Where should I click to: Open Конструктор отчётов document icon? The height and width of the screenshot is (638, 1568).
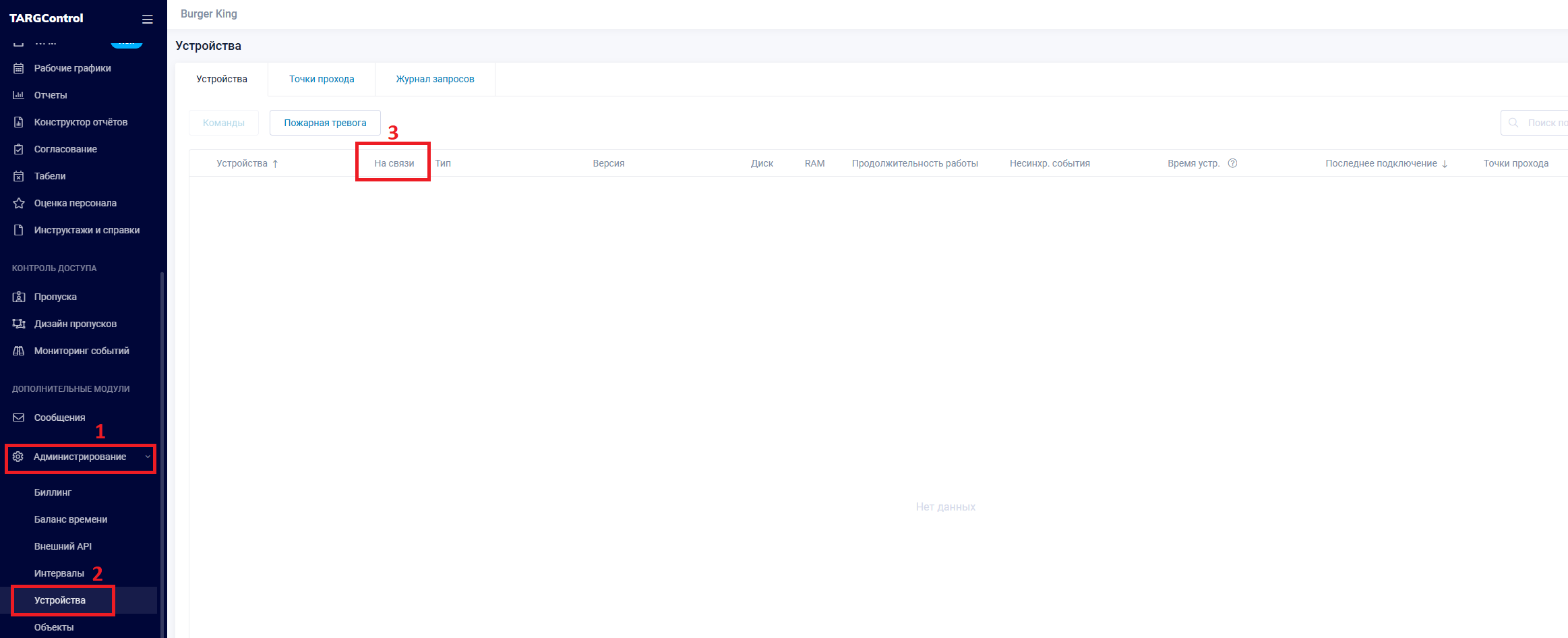(x=19, y=122)
